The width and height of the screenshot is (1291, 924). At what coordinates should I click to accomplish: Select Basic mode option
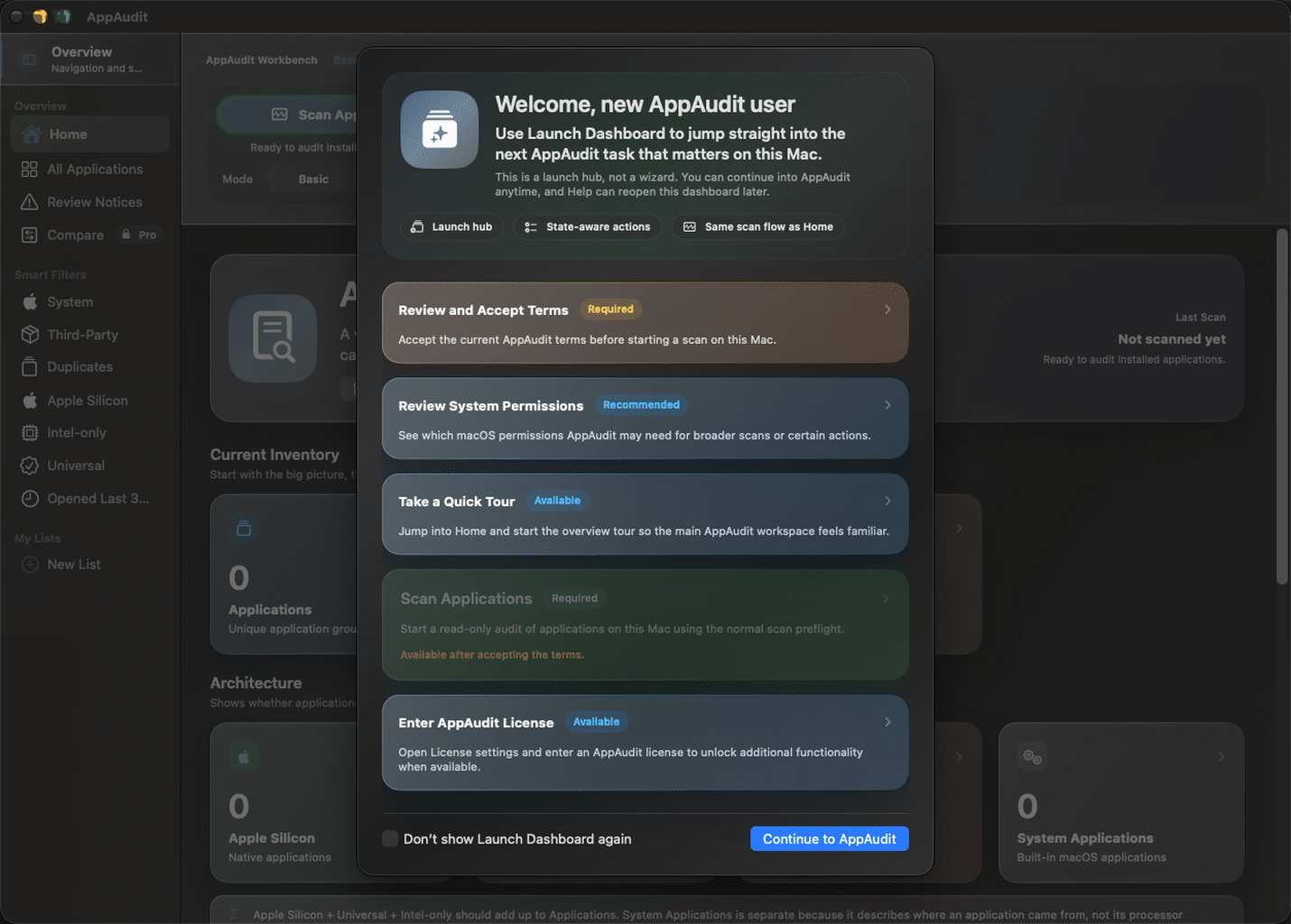[313, 180]
